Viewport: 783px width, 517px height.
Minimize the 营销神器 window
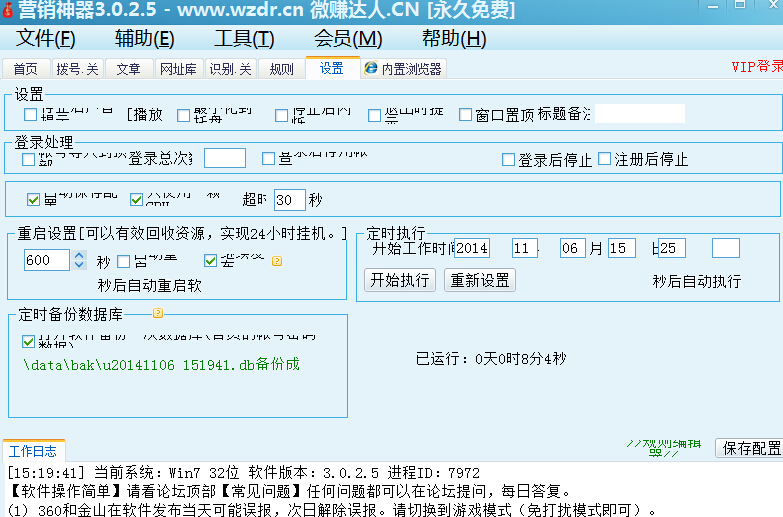tap(713, 6)
